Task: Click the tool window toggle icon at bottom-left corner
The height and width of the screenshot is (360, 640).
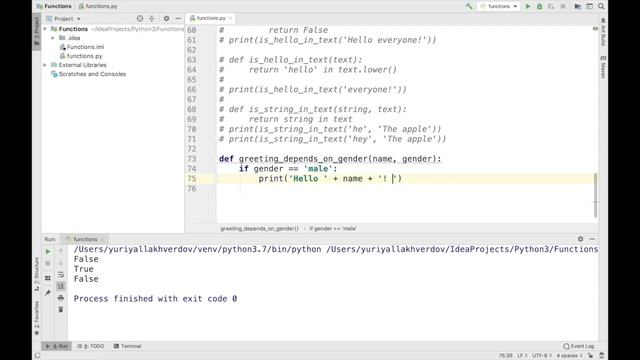Action: point(37,356)
